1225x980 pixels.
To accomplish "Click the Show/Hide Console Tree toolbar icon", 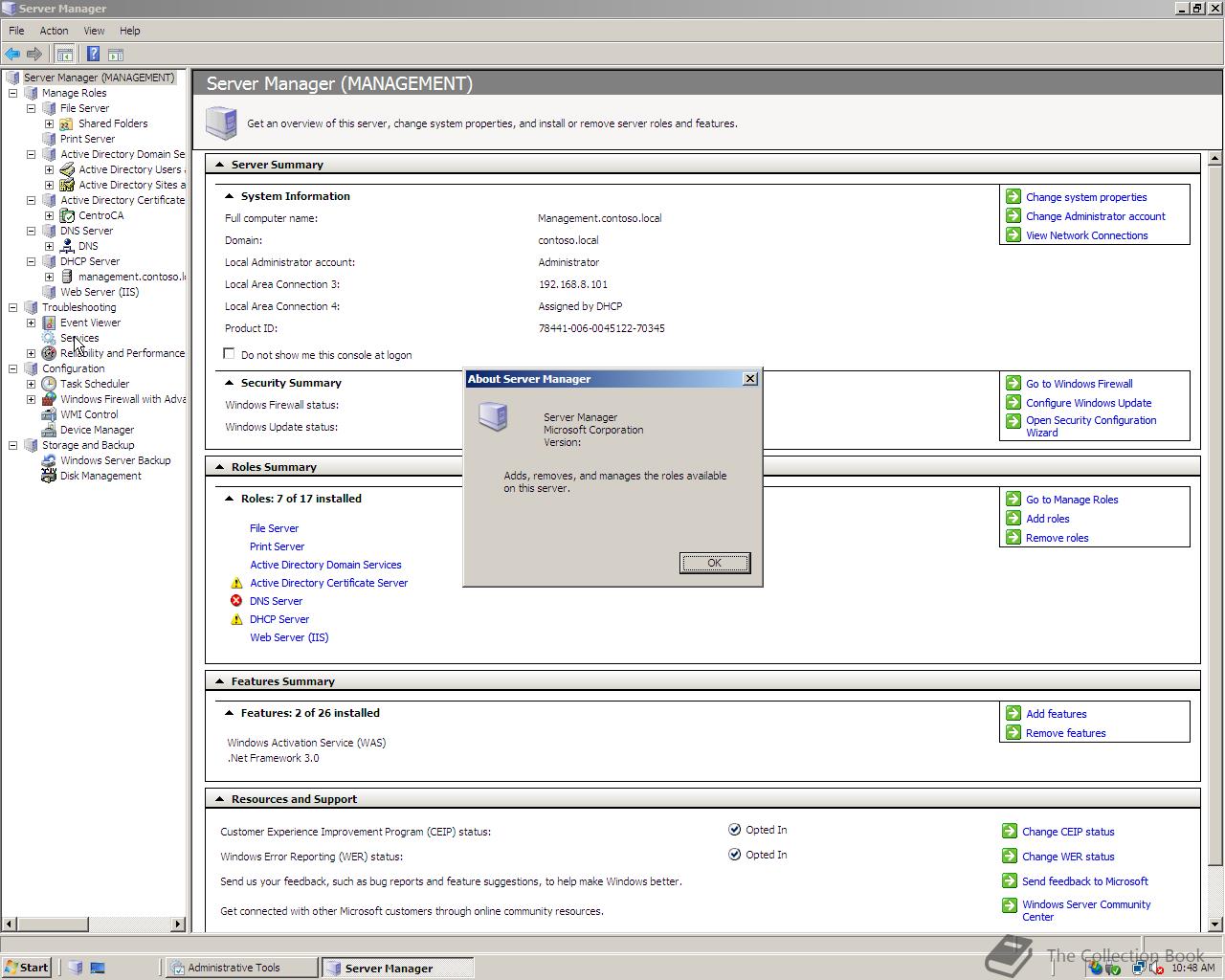I will point(65,55).
